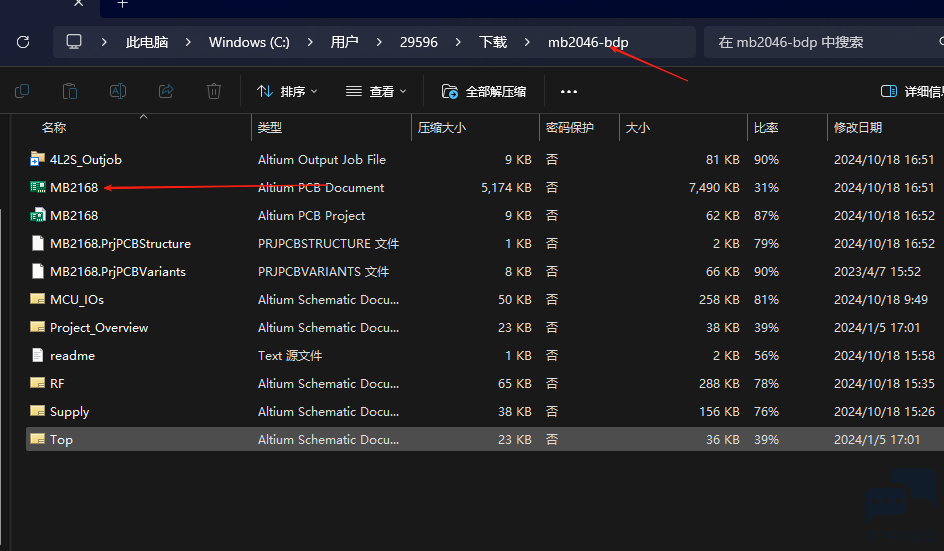
Task: Expand the chevron after 下载
Action: click(x=527, y=42)
